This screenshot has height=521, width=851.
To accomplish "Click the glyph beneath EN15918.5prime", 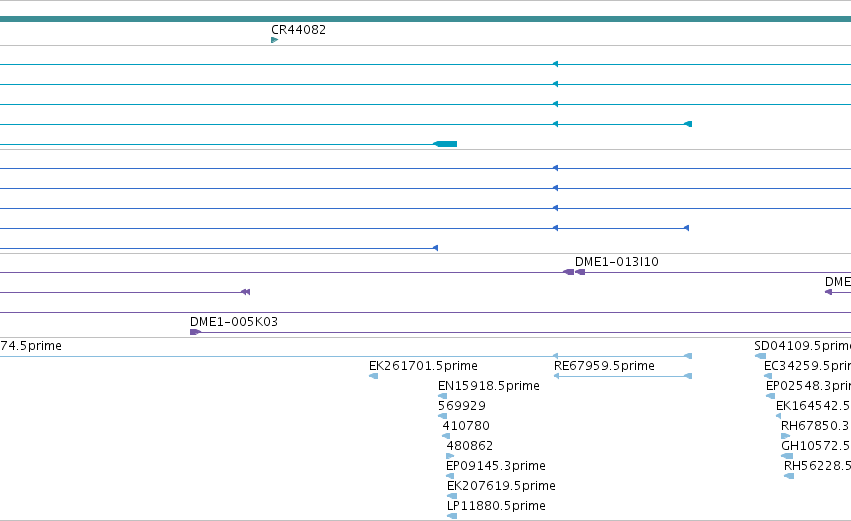I will [442, 396].
